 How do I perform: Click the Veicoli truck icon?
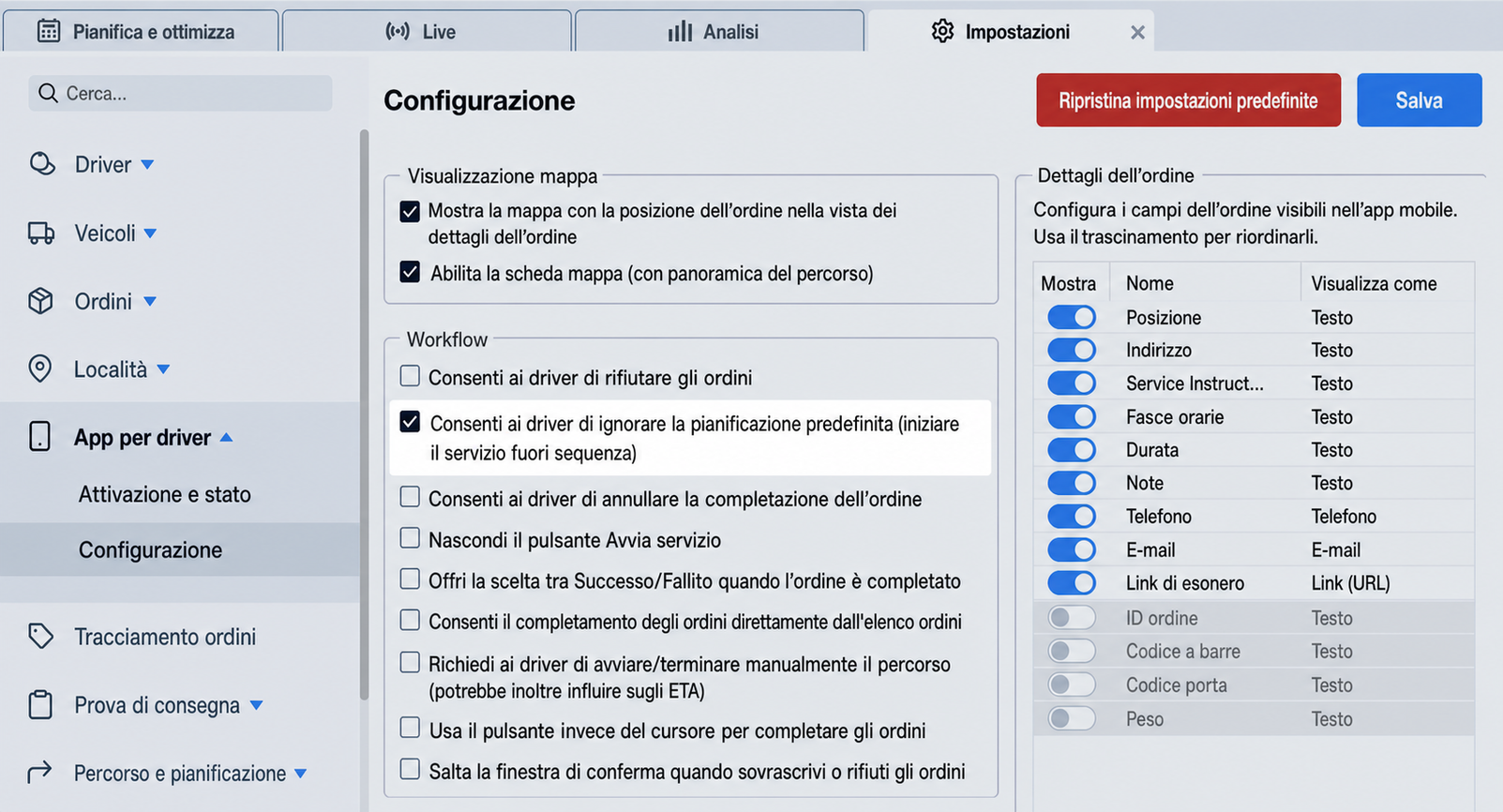click(x=41, y=233)
